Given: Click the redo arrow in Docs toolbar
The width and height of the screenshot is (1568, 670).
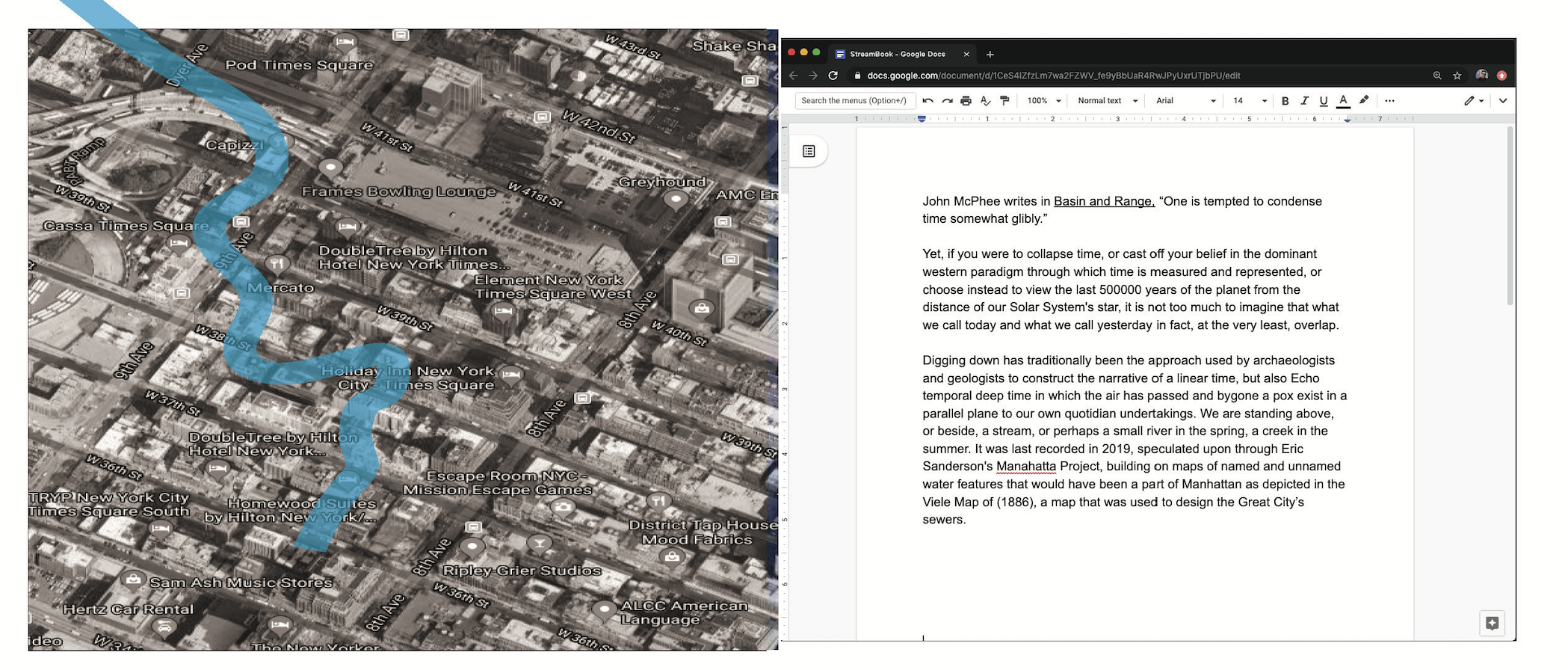Looking at the screenshot, I should (947, 101).
